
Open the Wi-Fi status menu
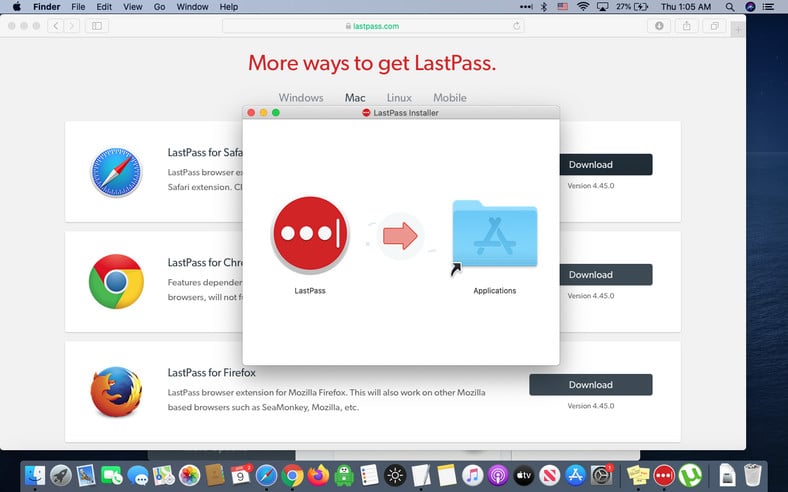(x=583, y=7)
